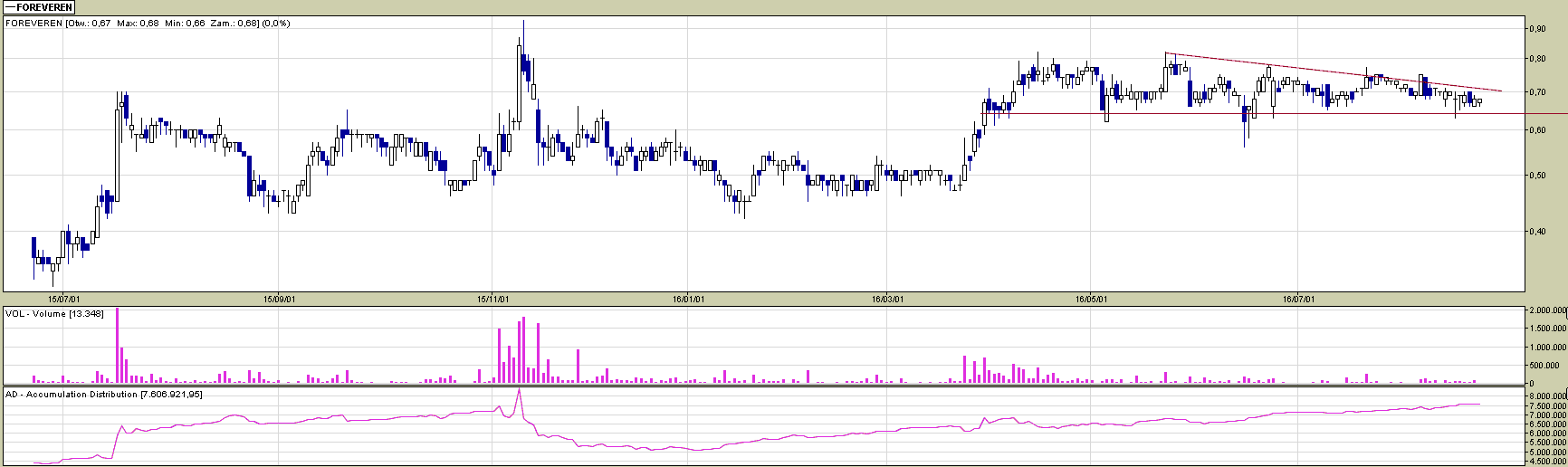
Task: Click the 15/07/01 date marker
Action: [64, 298]
